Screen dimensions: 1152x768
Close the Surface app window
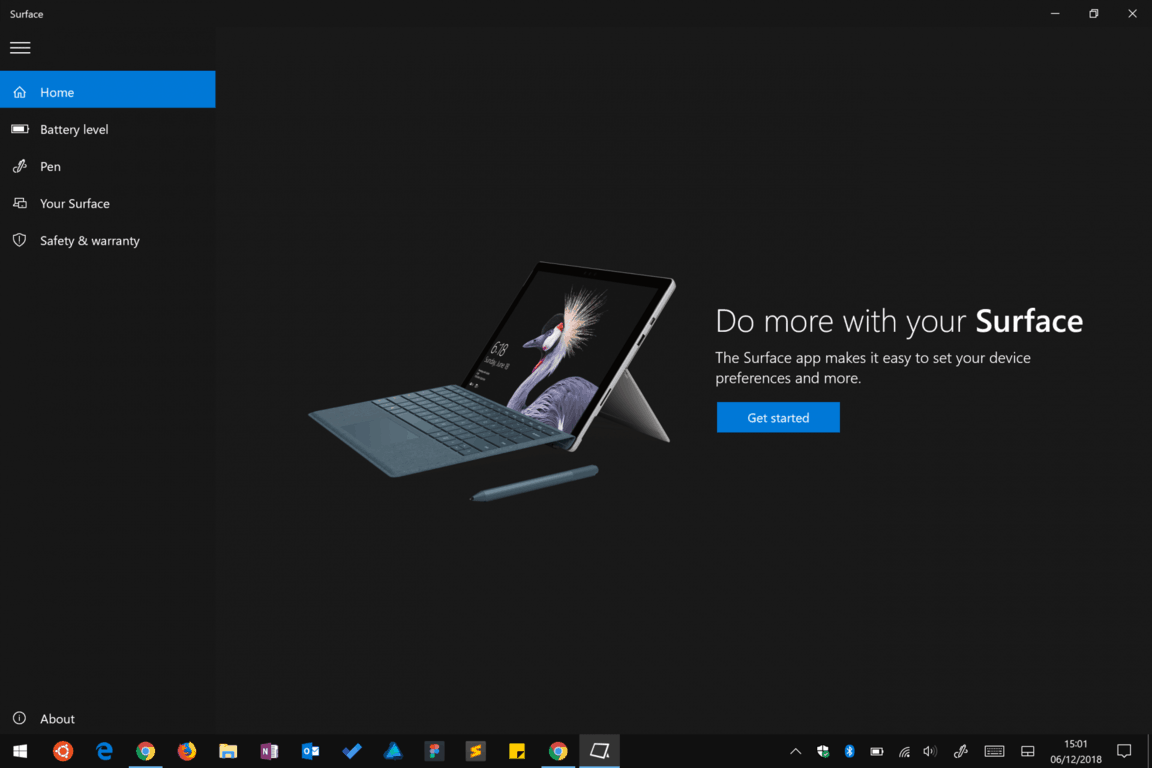coord(1132,13)
